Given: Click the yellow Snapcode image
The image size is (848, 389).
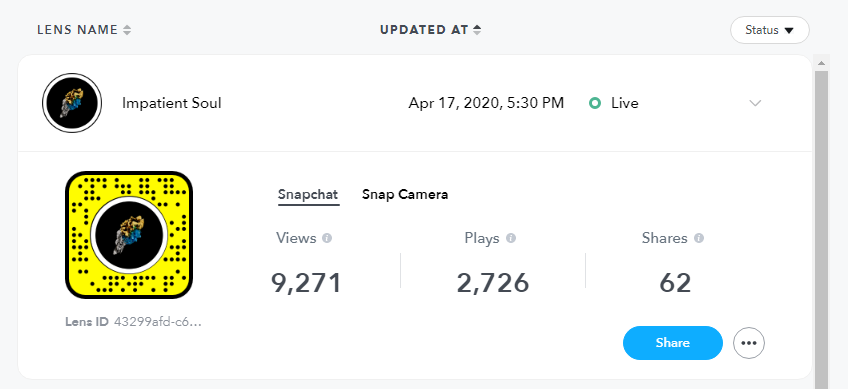Looking at the screenshot, I should point(129,235).
